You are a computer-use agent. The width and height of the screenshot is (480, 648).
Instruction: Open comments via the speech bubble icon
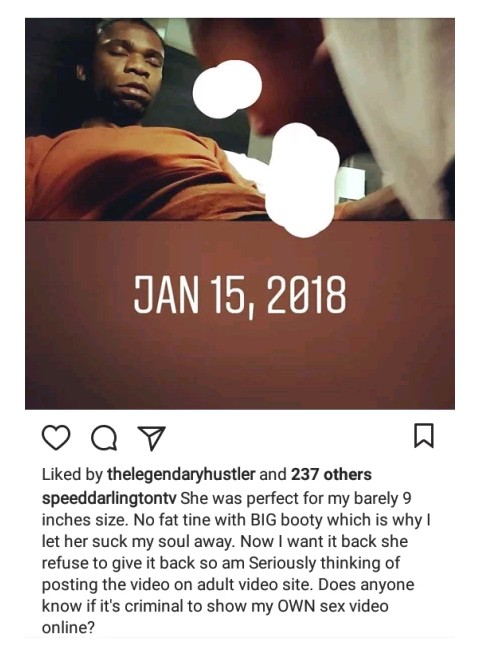coord(104,438)
